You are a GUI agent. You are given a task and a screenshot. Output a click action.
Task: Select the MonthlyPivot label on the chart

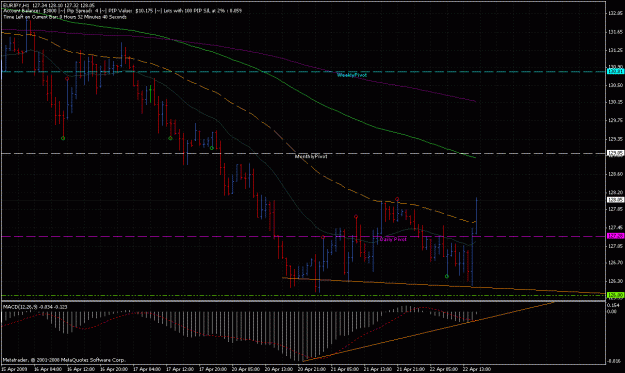pyautogui.click(x=311, y=157)
